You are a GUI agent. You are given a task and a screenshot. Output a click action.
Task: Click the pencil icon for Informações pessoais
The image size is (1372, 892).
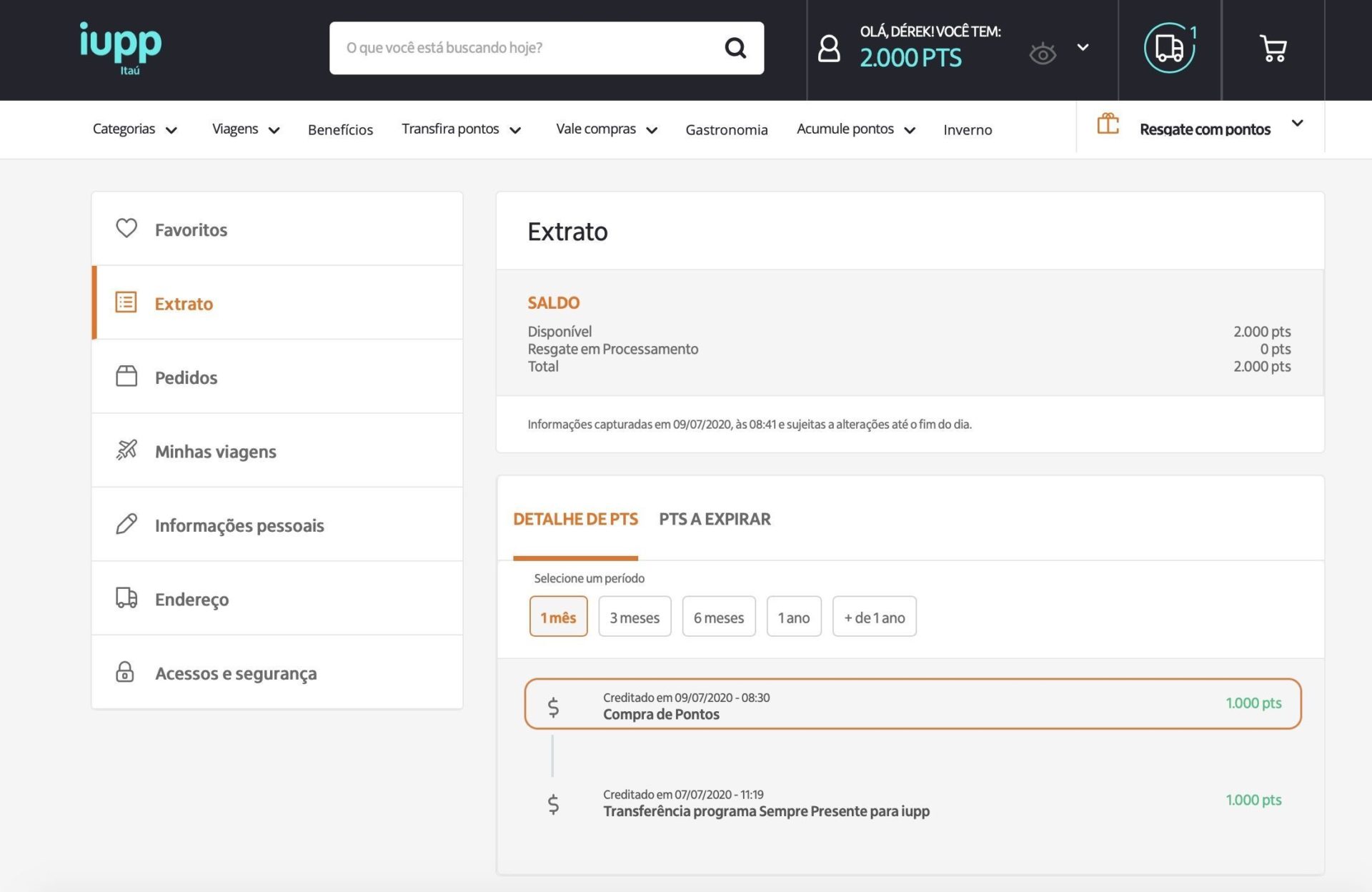point(126,524)
